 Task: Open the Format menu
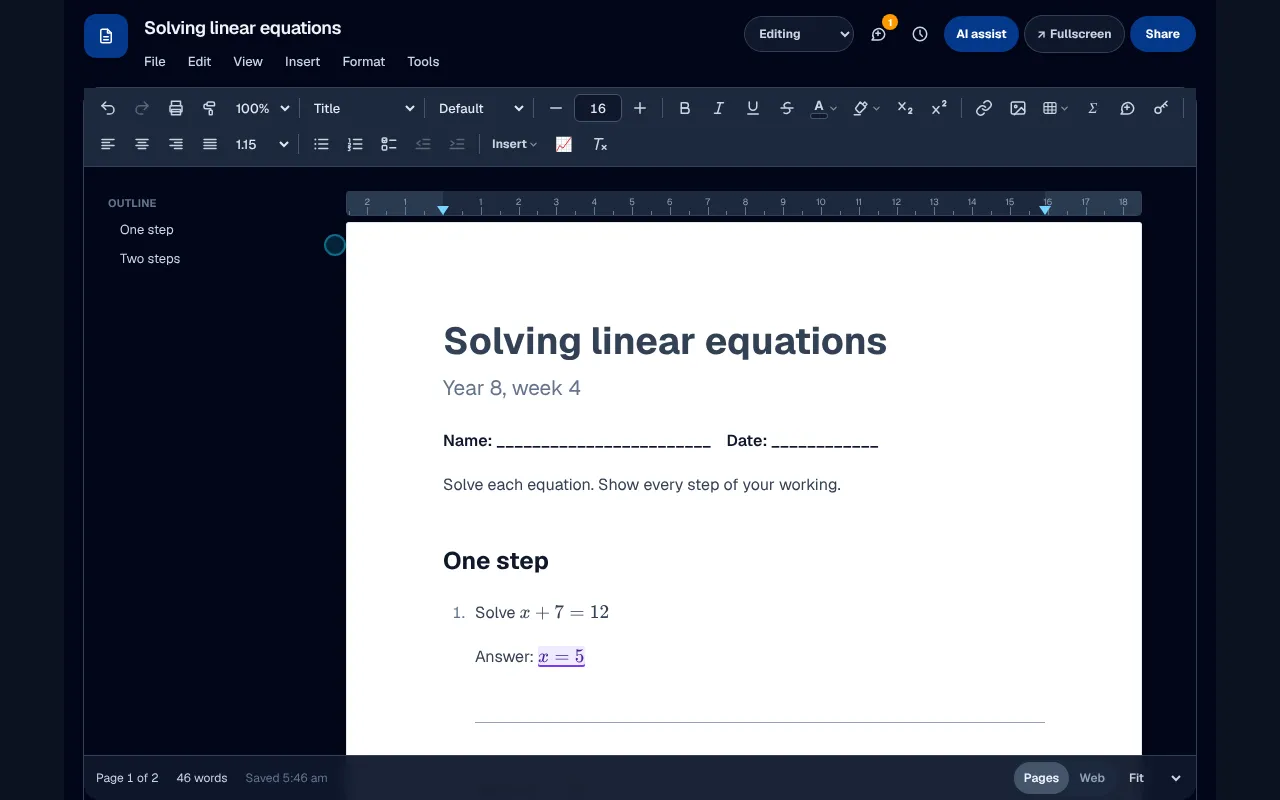(364, 61)
